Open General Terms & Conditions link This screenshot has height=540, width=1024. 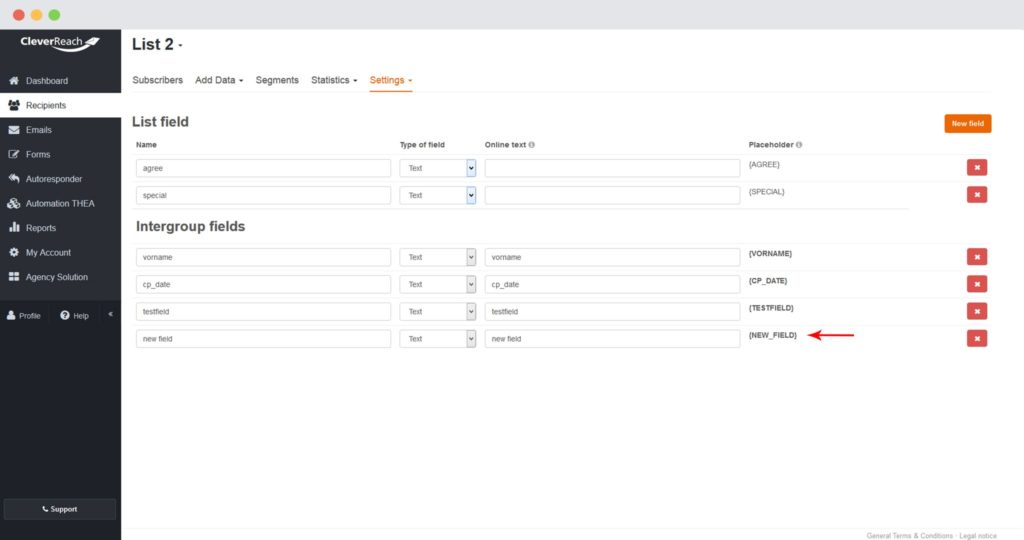(x=909, y=535)
